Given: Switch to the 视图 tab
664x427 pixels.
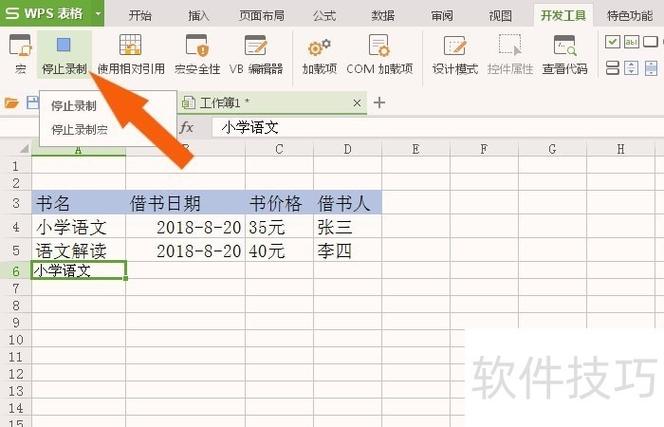Looking at the screenshot, I should (501, 16).
